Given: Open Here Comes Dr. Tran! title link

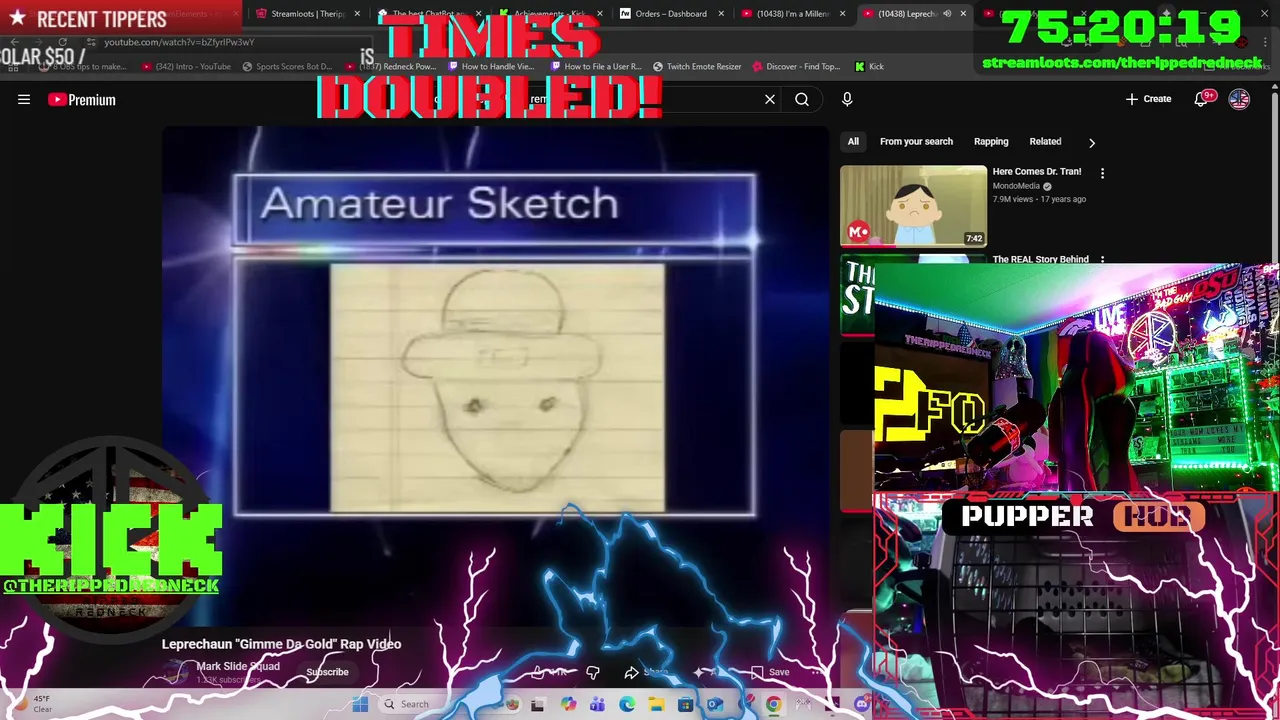Looking at the screenshot, I should pyautogui.click(x=1037, y=172).
